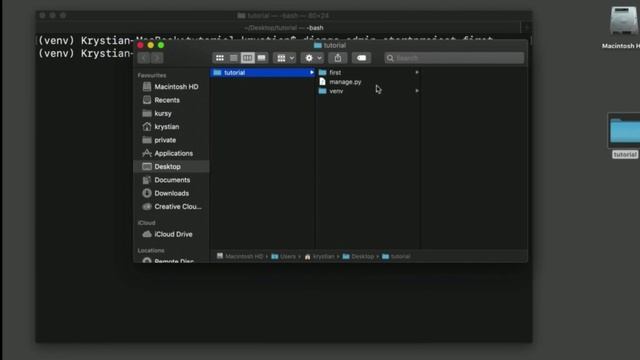Open Recents in sidebar
This screenshot has height=360, width=640.
pyautogui.click(x=161, y=100)
